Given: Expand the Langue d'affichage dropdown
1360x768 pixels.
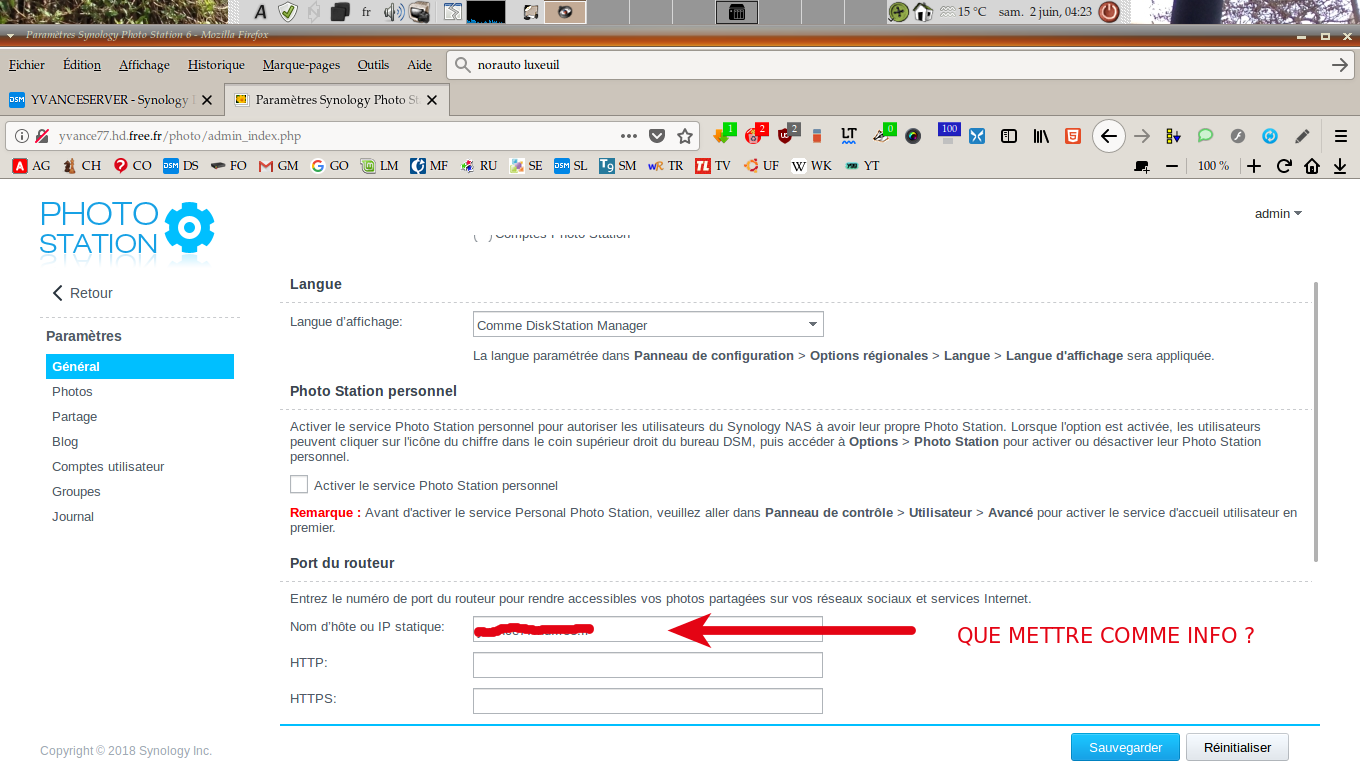Looking at the screenshot, I should [x=648, y=324].
